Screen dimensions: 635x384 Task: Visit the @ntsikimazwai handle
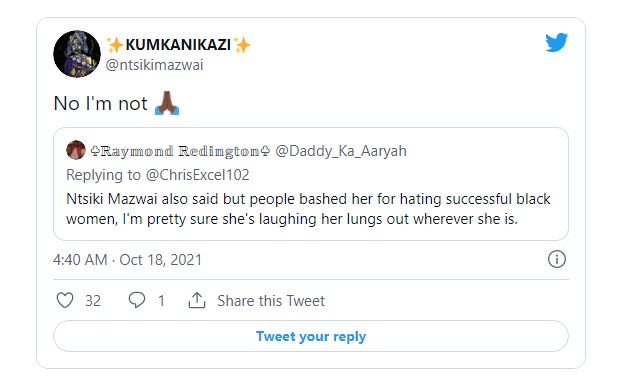(154, 65)
